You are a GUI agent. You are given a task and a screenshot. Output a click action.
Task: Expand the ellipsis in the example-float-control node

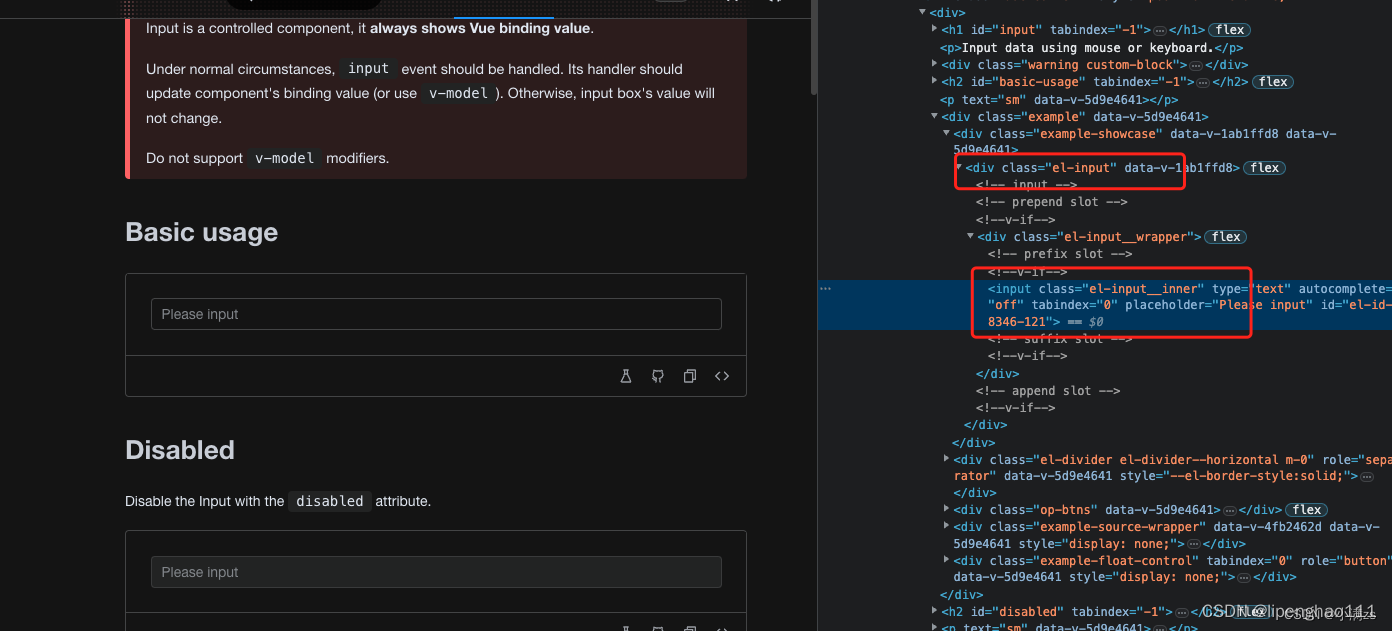coord(1245,578)
